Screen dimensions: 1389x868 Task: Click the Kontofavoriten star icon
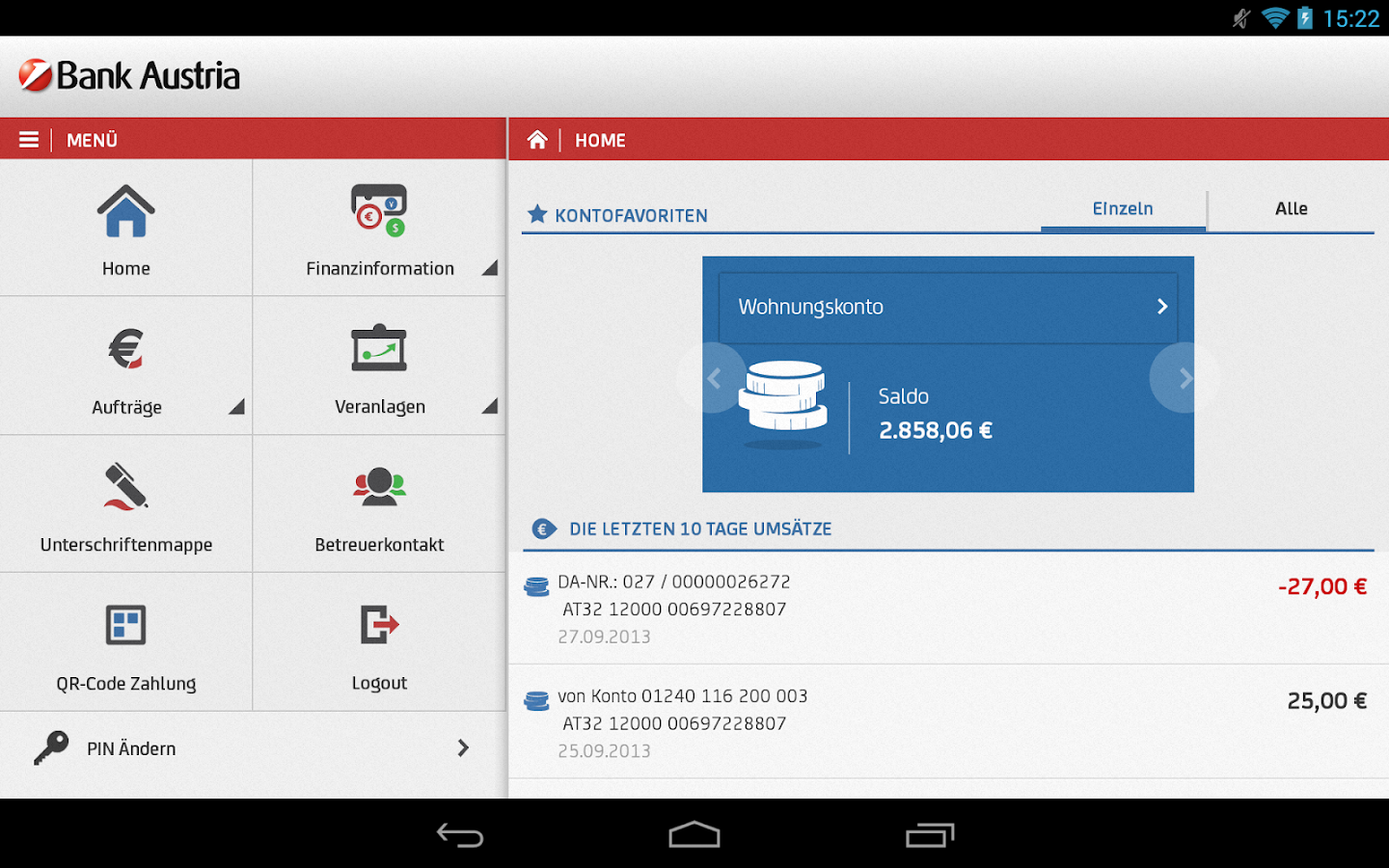pos(537,214)
